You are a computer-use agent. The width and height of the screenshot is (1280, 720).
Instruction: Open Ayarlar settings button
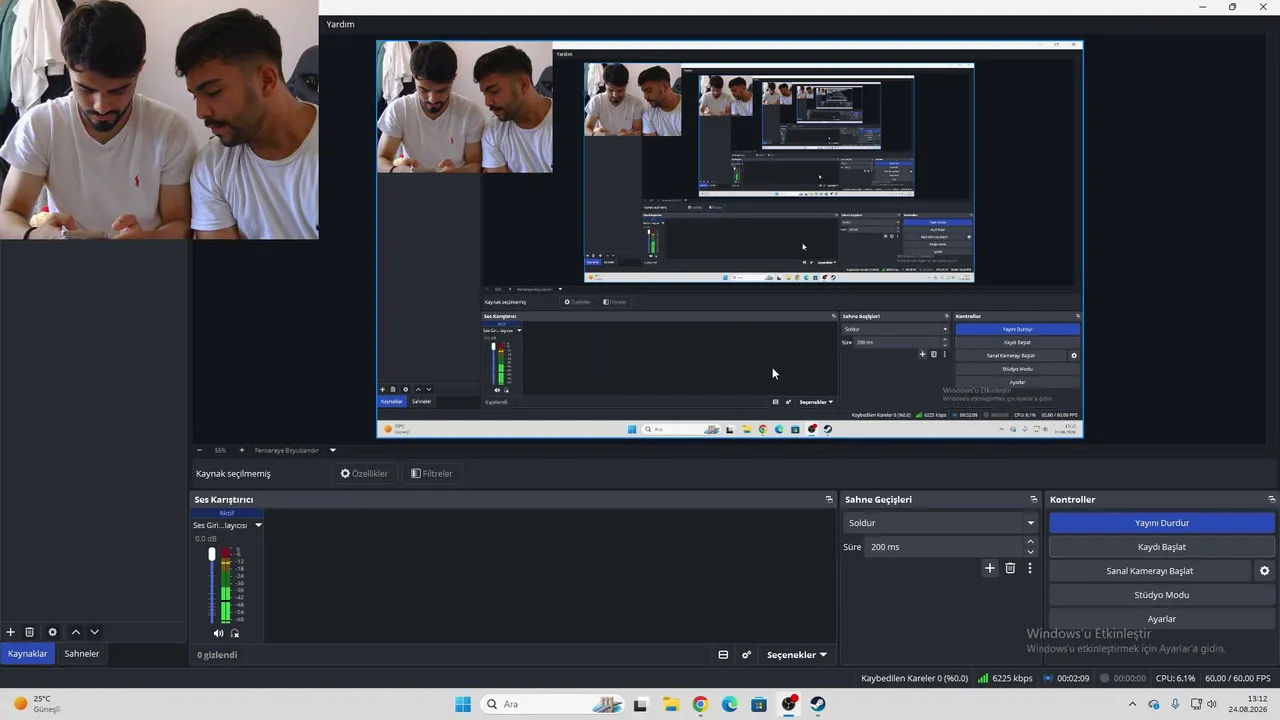tap(1162, 619)
